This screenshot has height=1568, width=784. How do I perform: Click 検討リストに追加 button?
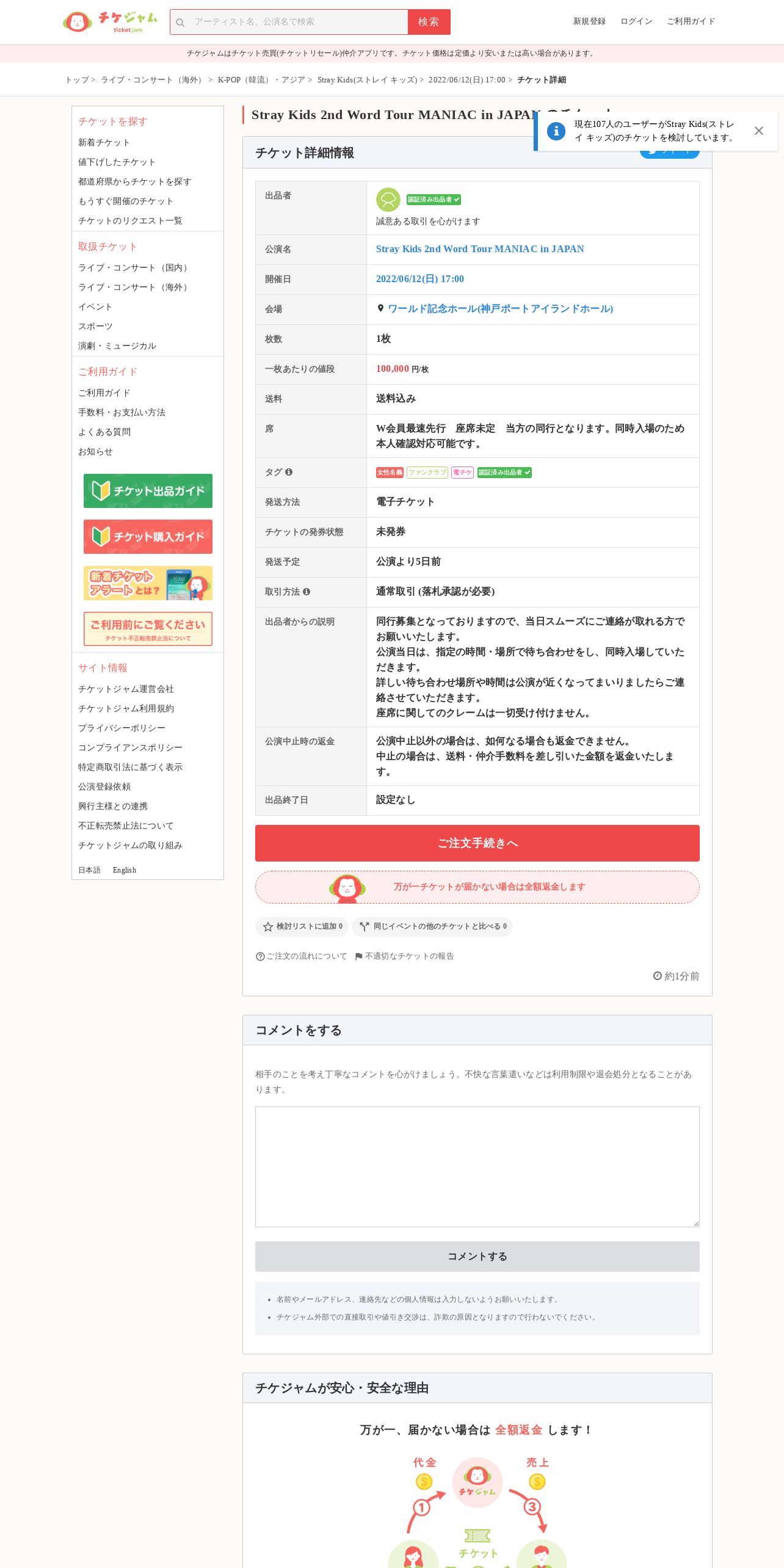(x=302, y=926)
